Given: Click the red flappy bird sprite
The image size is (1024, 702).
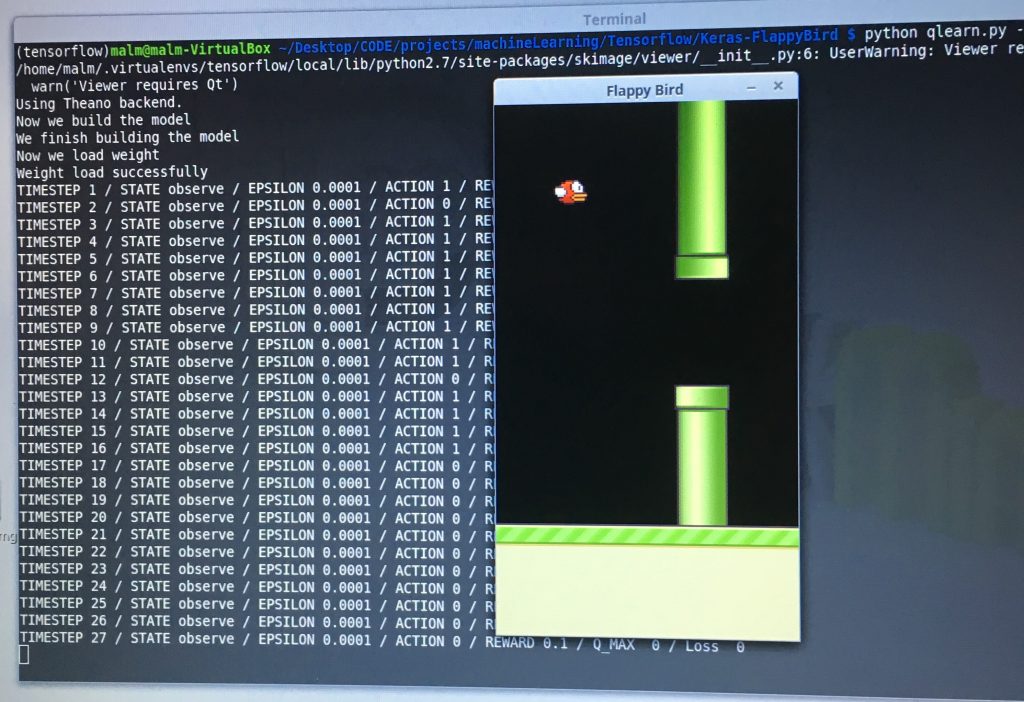Looking at the screenshot, I should click(x=571, y=191).
